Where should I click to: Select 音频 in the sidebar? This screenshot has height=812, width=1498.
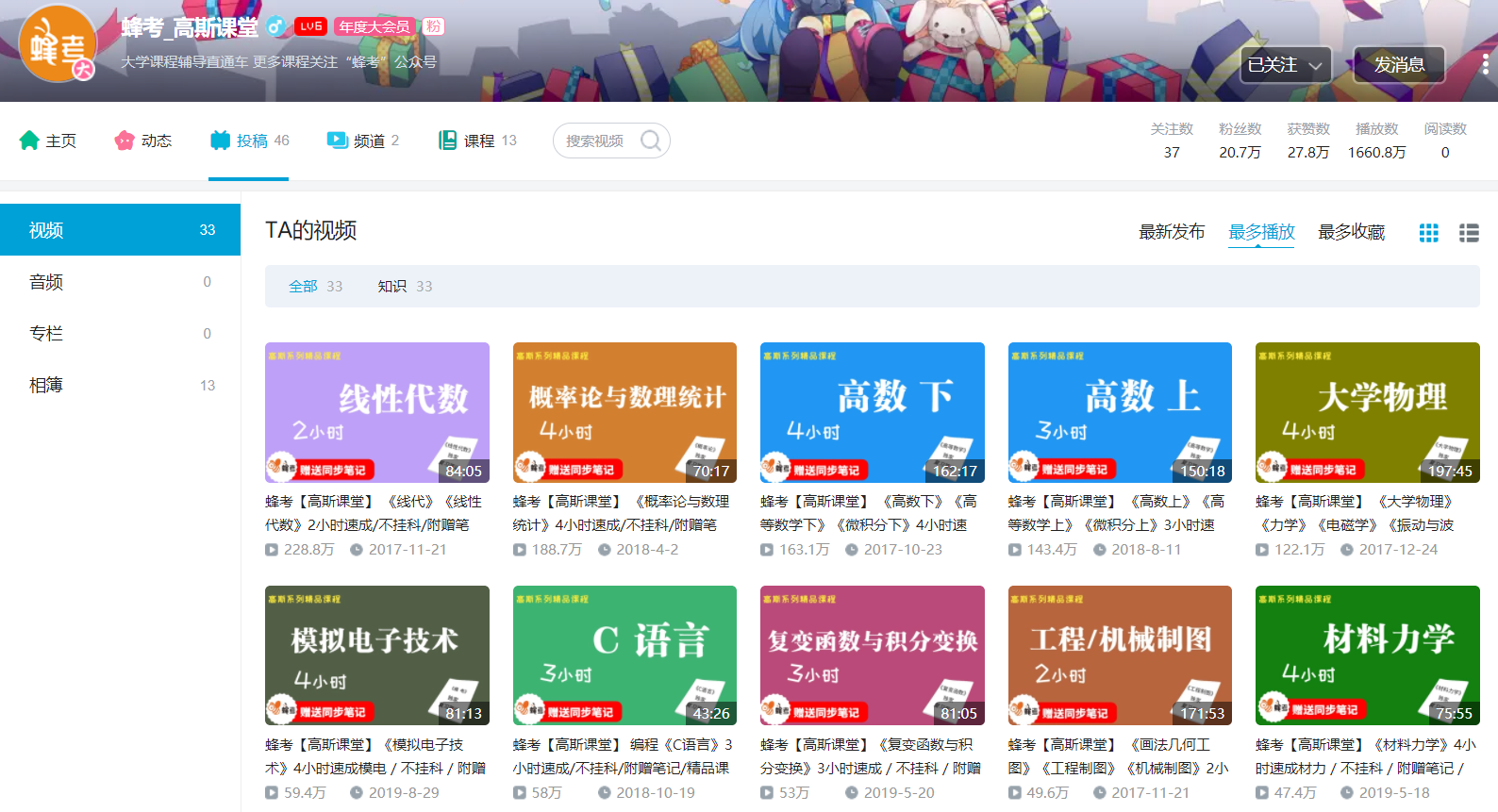pos(120,282)
